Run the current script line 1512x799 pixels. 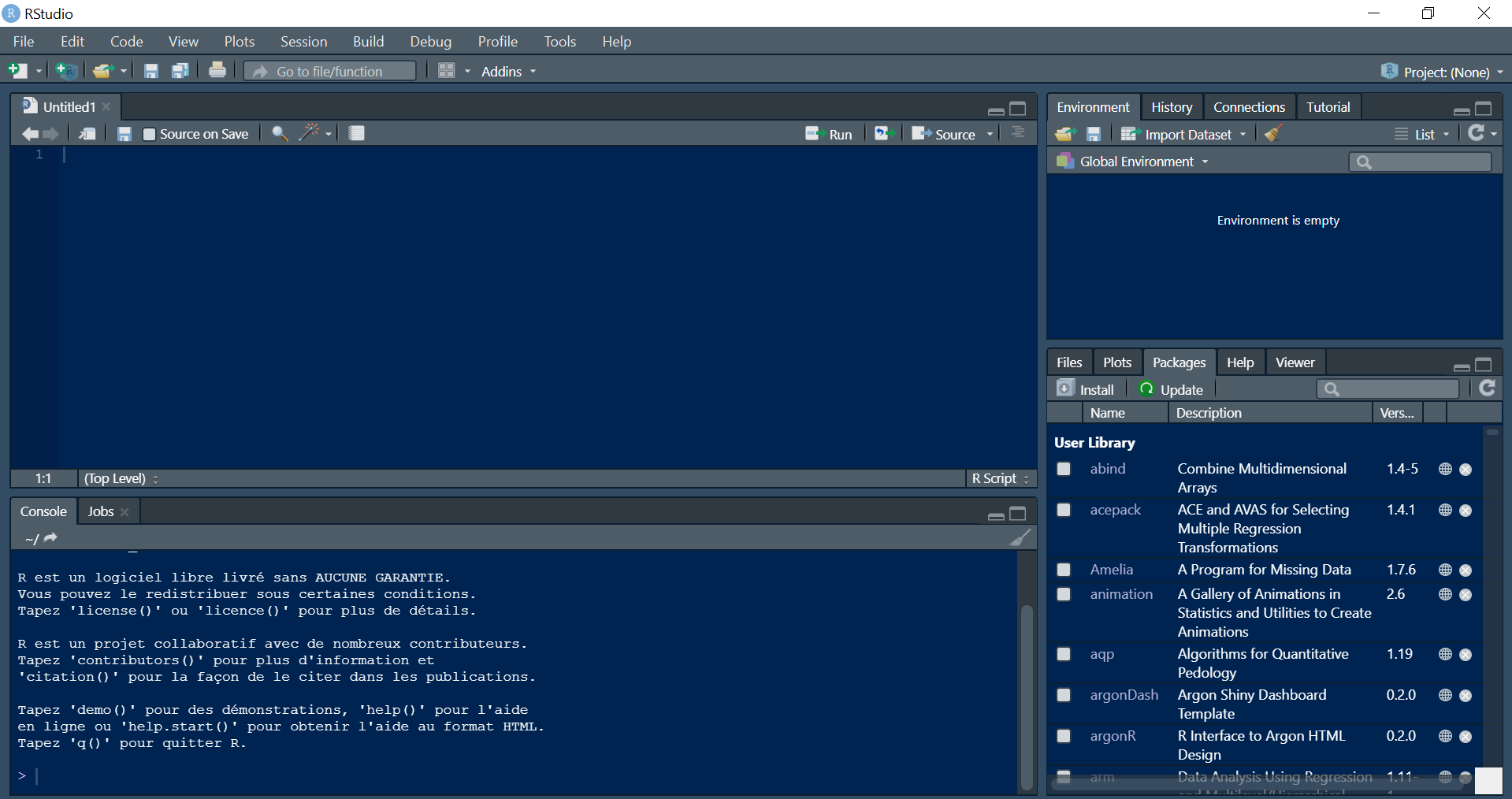830,133
